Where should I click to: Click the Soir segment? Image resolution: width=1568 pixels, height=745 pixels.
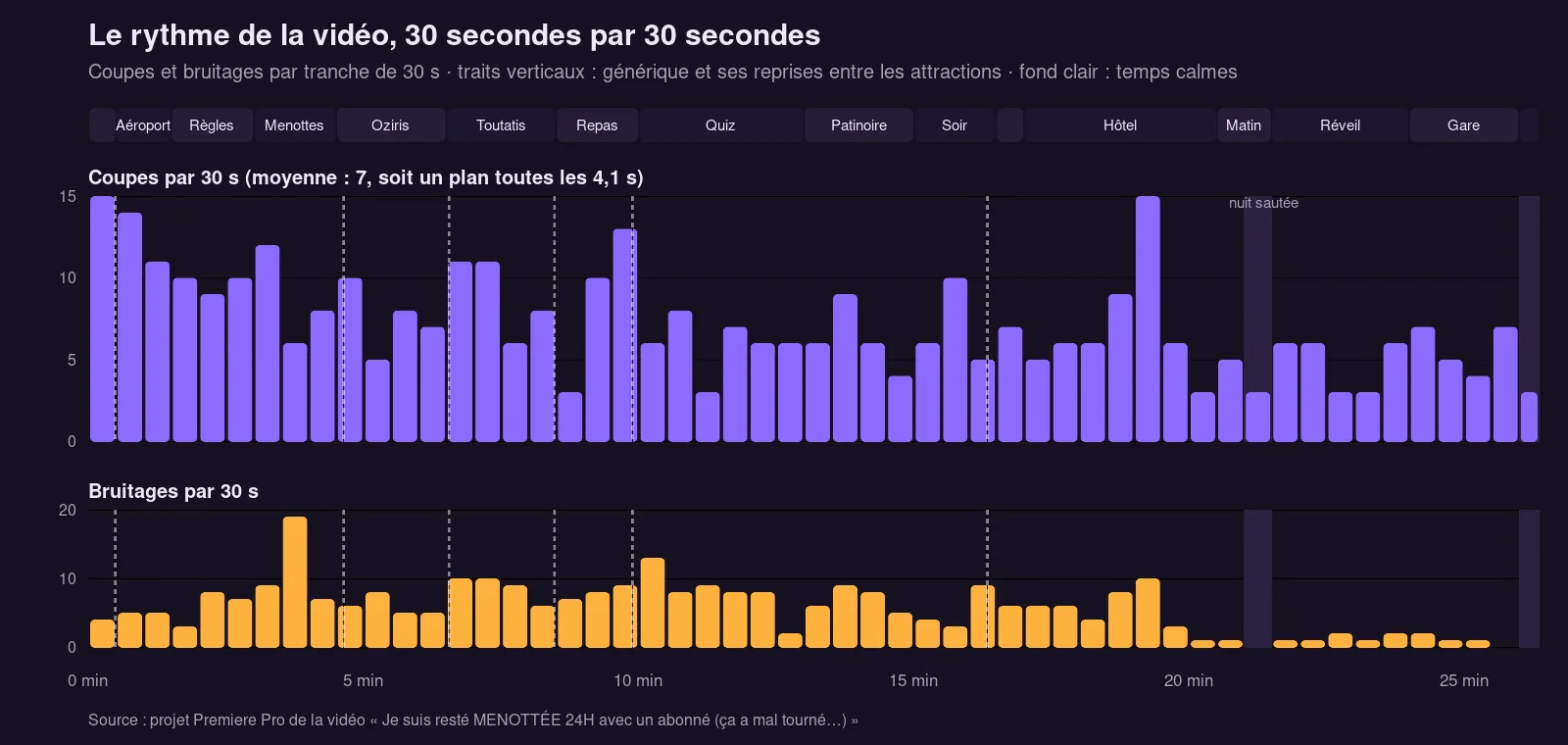coord(955,125)
